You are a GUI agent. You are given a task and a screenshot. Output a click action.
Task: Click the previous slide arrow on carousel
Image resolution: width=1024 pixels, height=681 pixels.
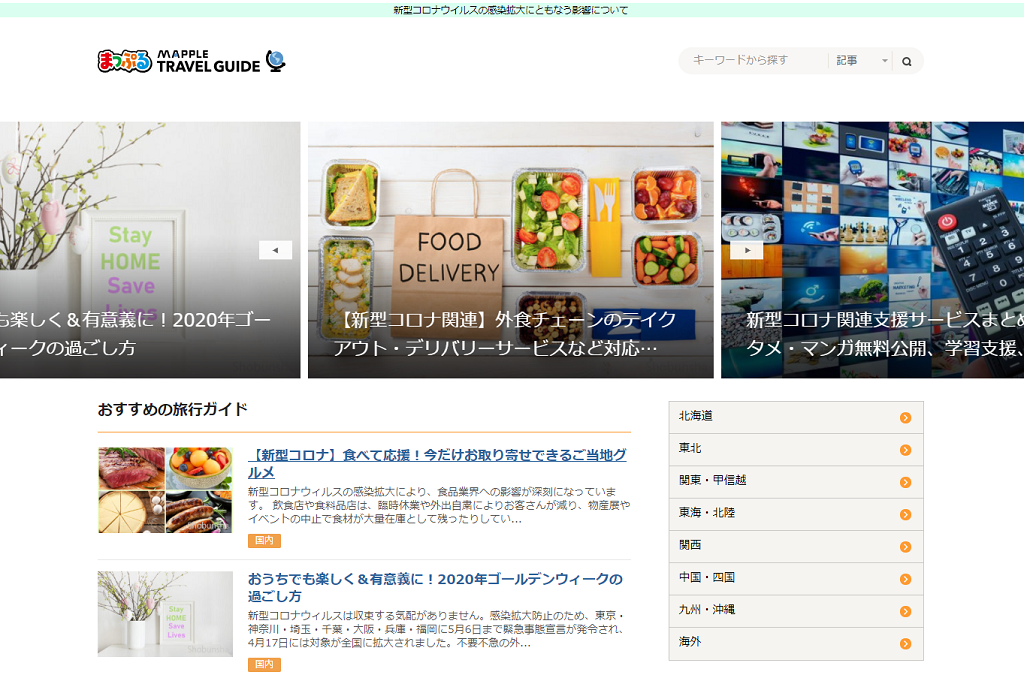(276, 250)
